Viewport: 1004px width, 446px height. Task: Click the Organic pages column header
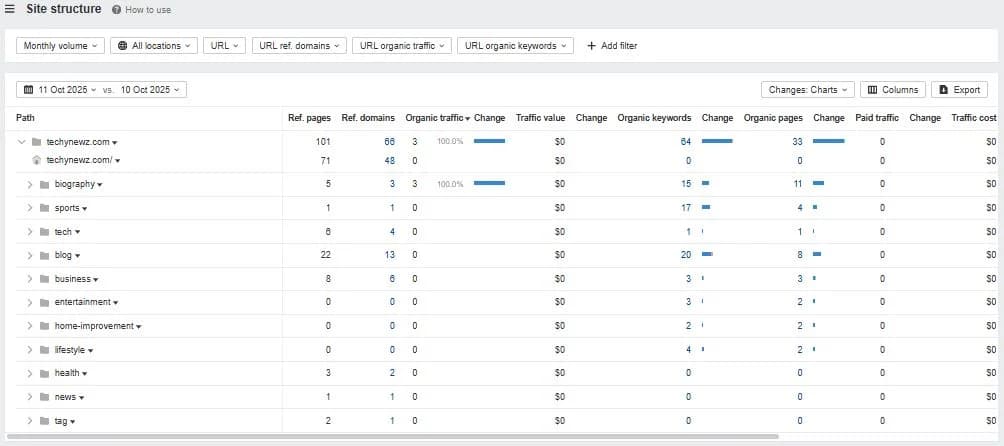click(x=773, y=118)
